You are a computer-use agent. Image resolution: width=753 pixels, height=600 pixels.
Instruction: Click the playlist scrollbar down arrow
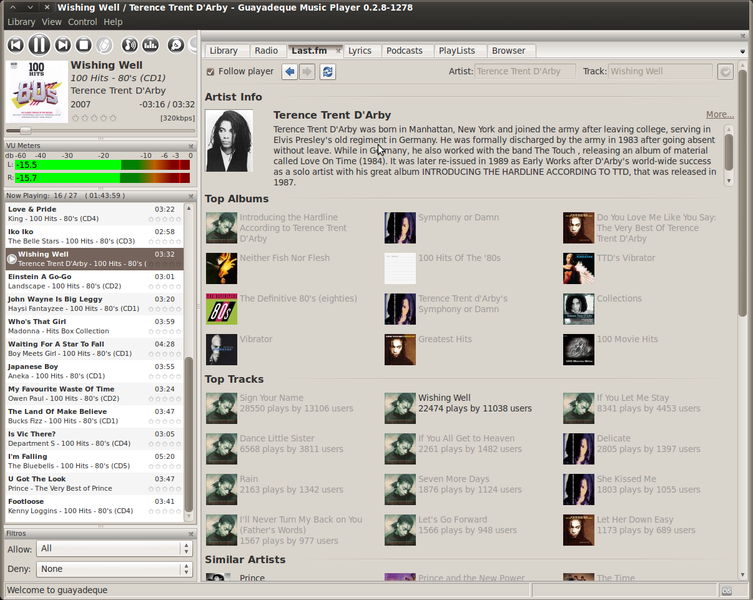coord(189,517)
